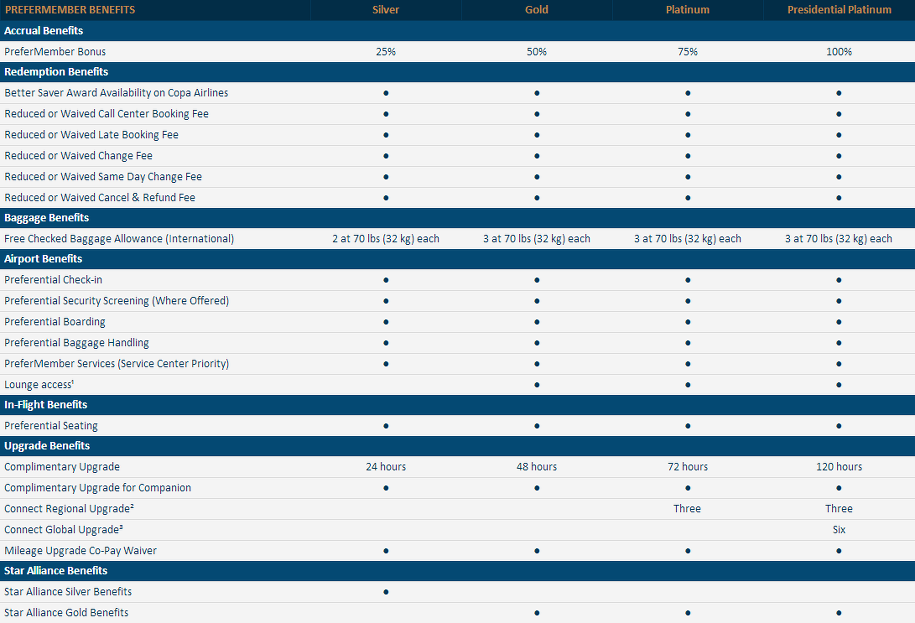
Task: Click Silver bullet for Star Alliance Silver Benefits
Action: [386, 592]
